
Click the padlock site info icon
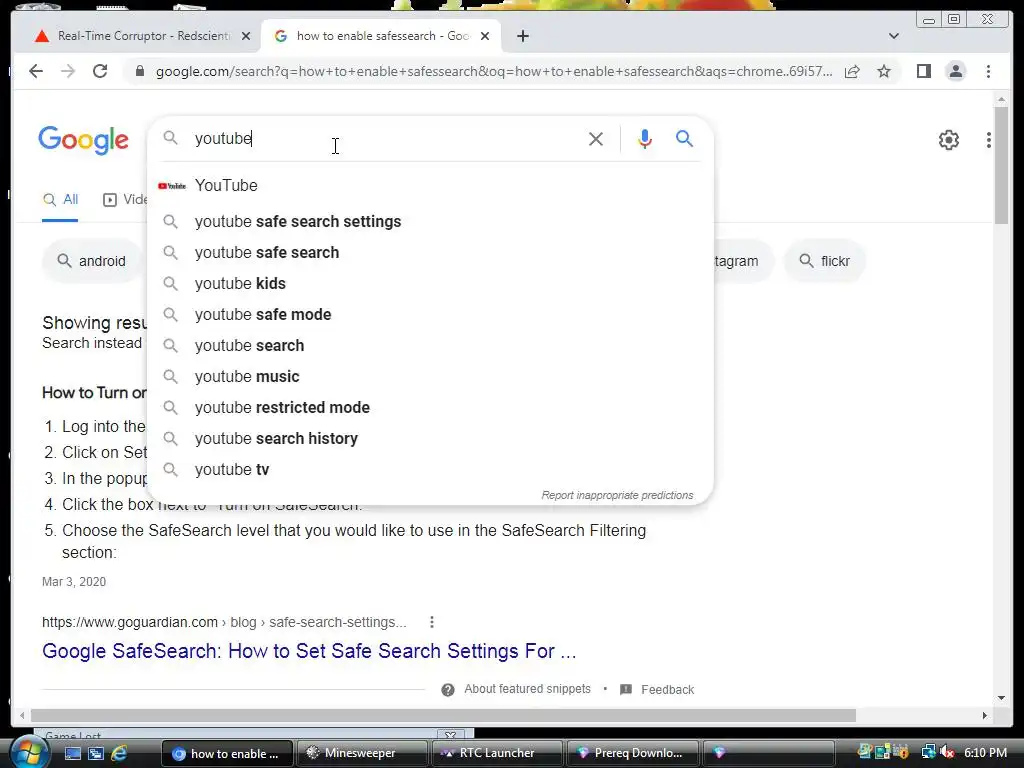pyautogui.click(x=139, y=71)
